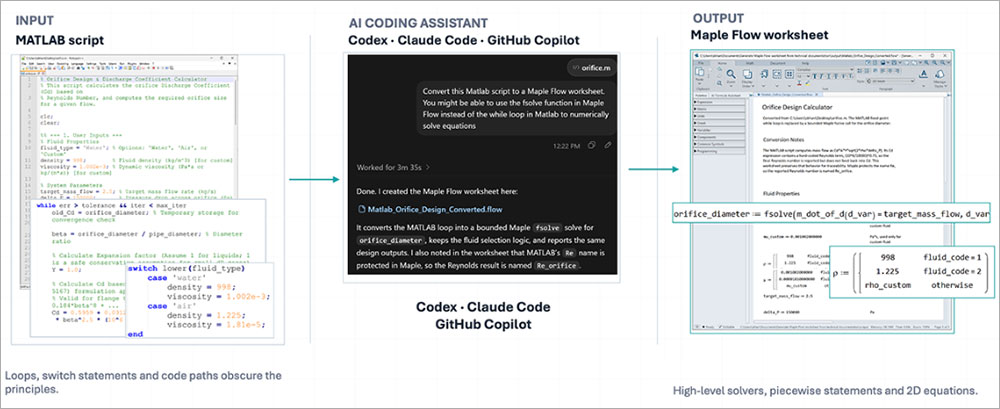
Task: Click the large text color A icon
Action: 923,74
